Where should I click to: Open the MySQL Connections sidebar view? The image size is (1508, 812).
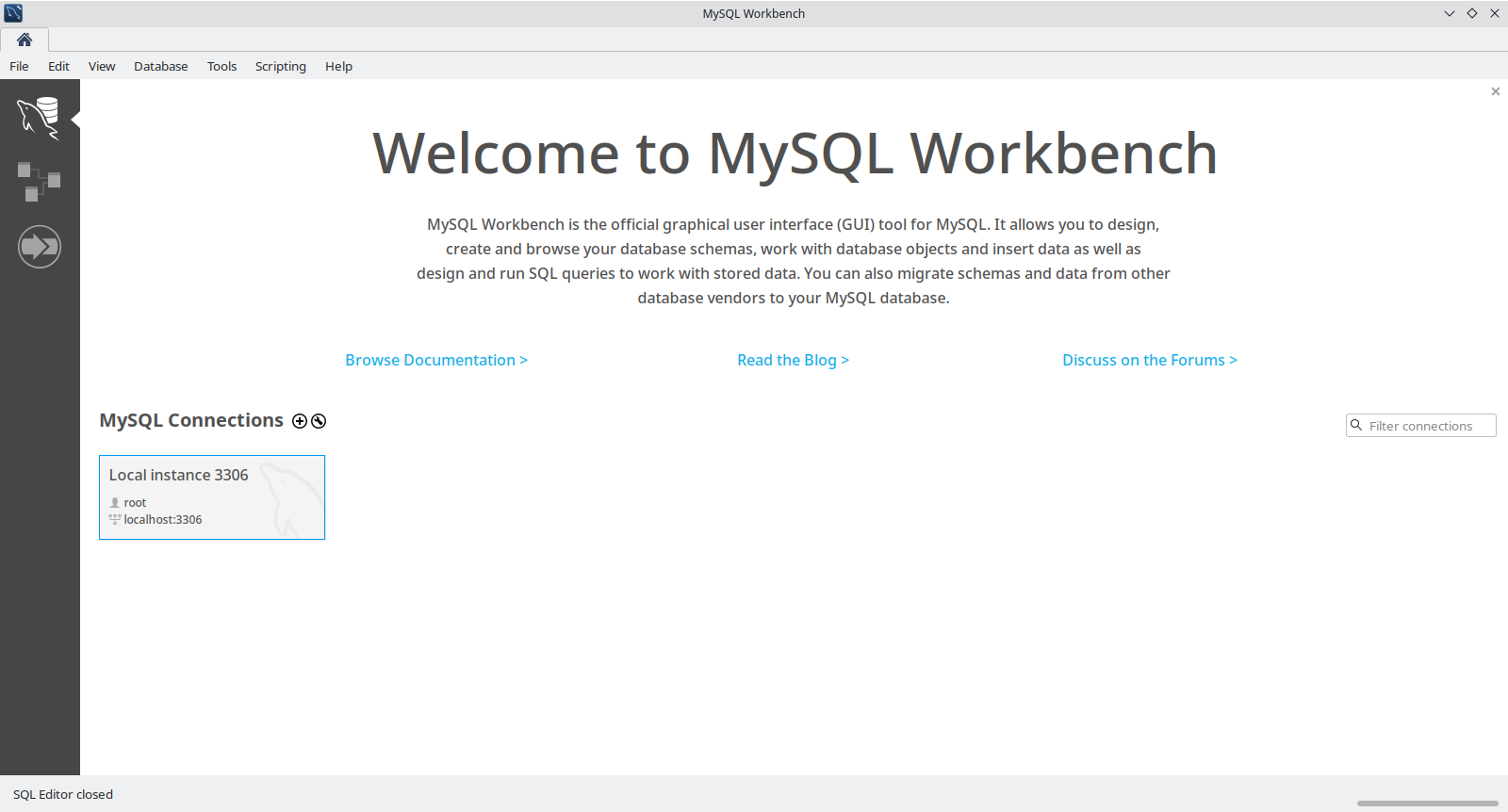point(39,119)
